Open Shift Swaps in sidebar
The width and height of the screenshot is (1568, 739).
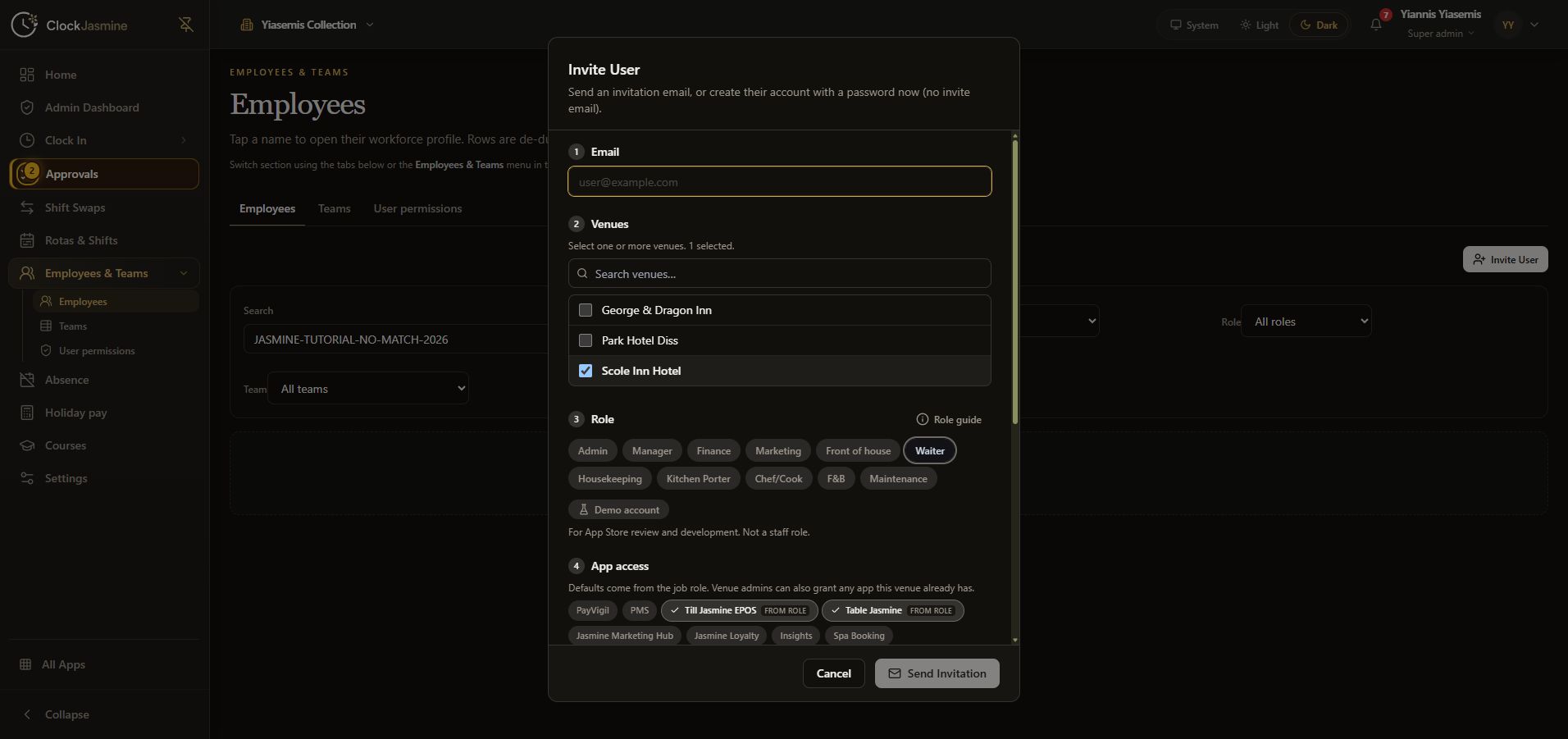coord(104,208)
